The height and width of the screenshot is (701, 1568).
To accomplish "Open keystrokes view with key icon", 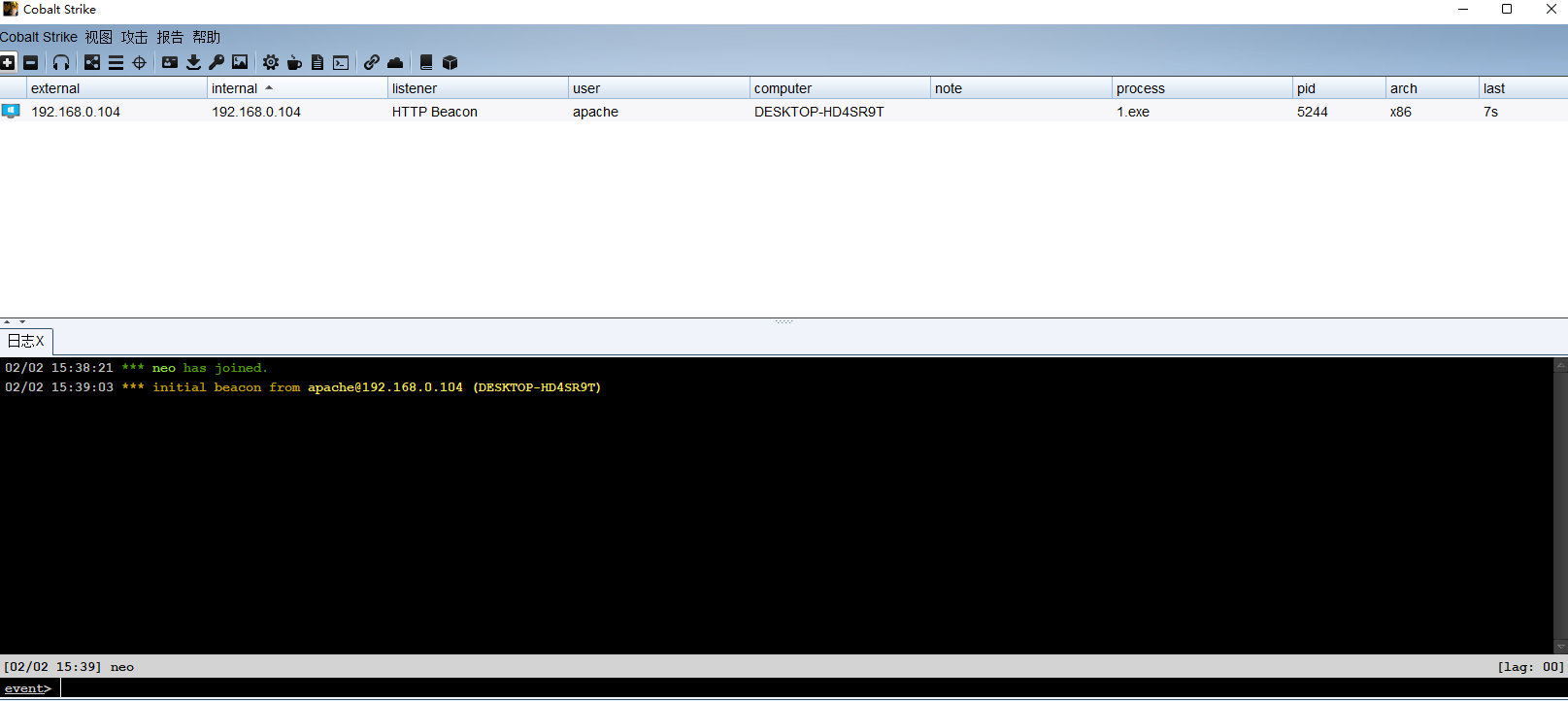I will [217, 62].
